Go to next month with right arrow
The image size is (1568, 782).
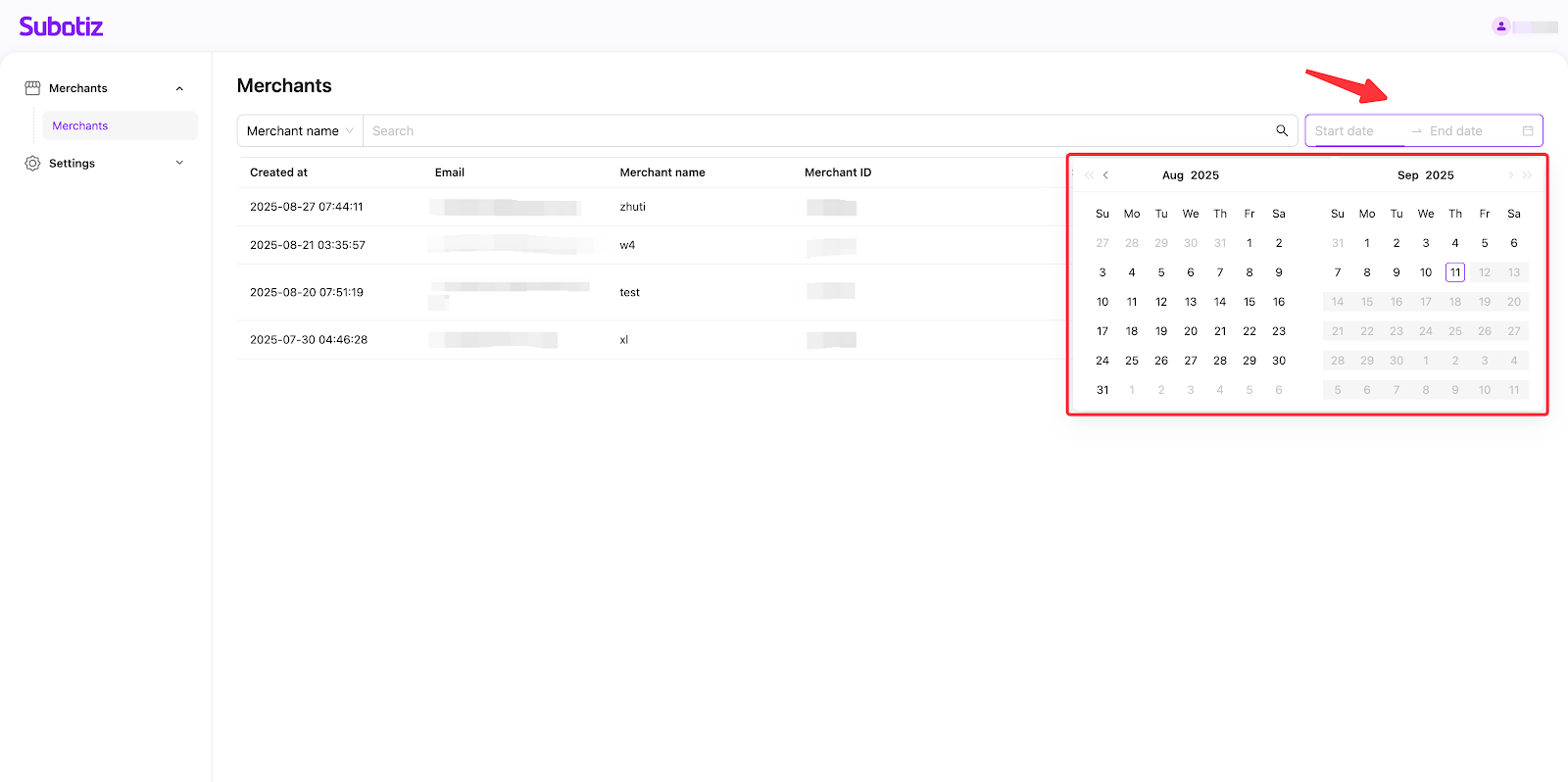(x=1510, y=175)
